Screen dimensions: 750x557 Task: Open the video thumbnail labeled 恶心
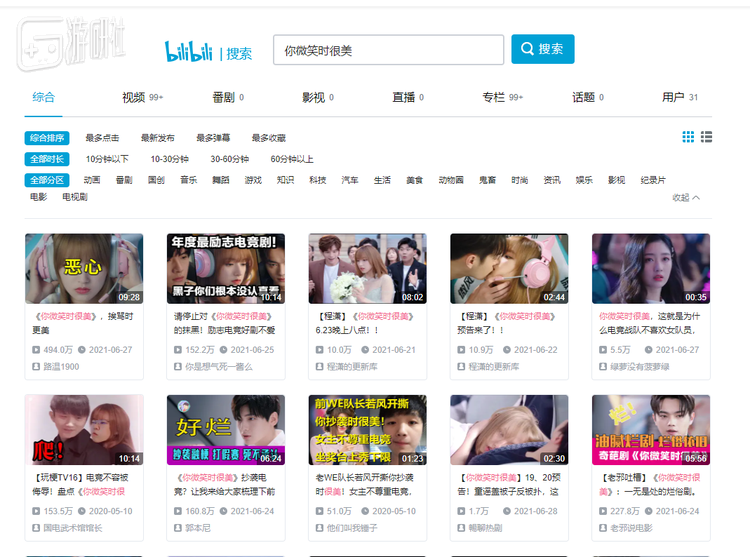(84, 268)
